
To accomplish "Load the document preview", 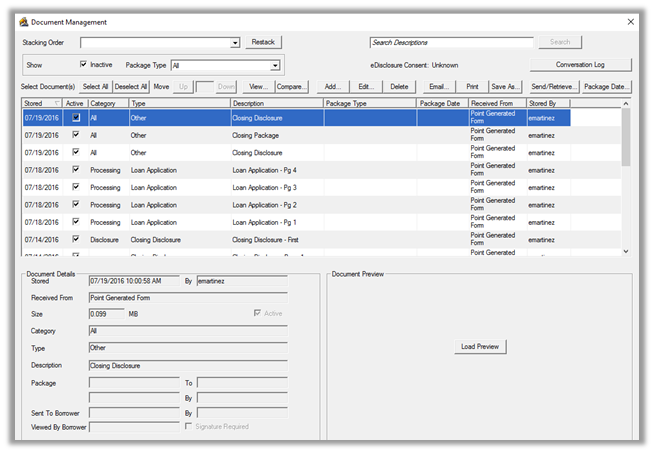I will (480, 347).
